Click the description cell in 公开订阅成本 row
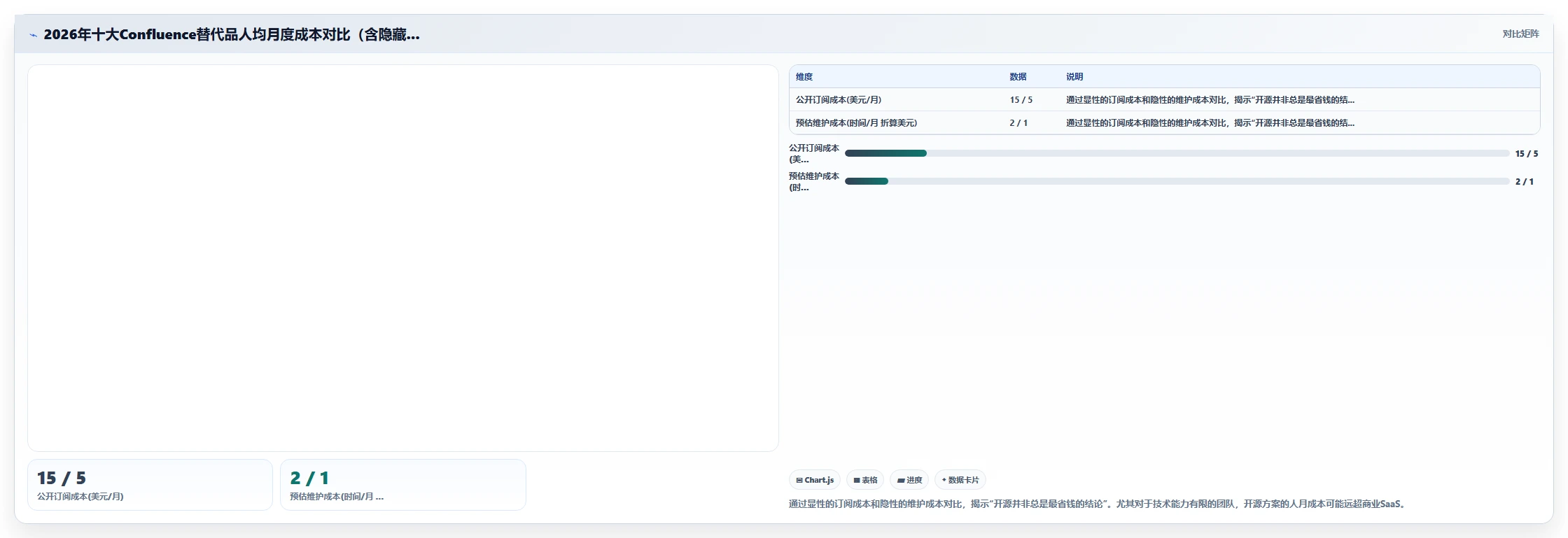The image size is (1568, 538). coord(1210,100)
